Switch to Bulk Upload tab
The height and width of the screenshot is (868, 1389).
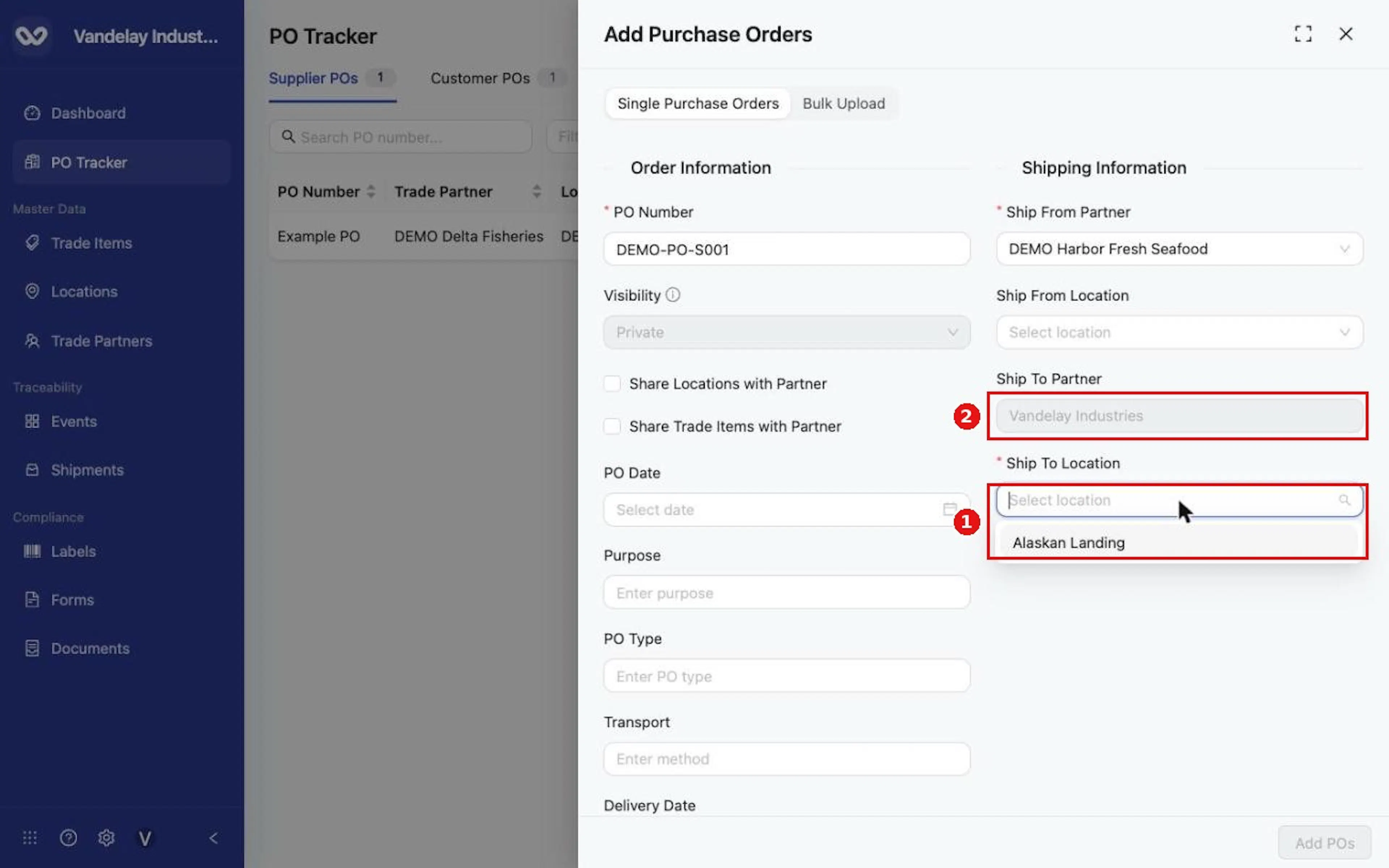(x=843, y=103)
